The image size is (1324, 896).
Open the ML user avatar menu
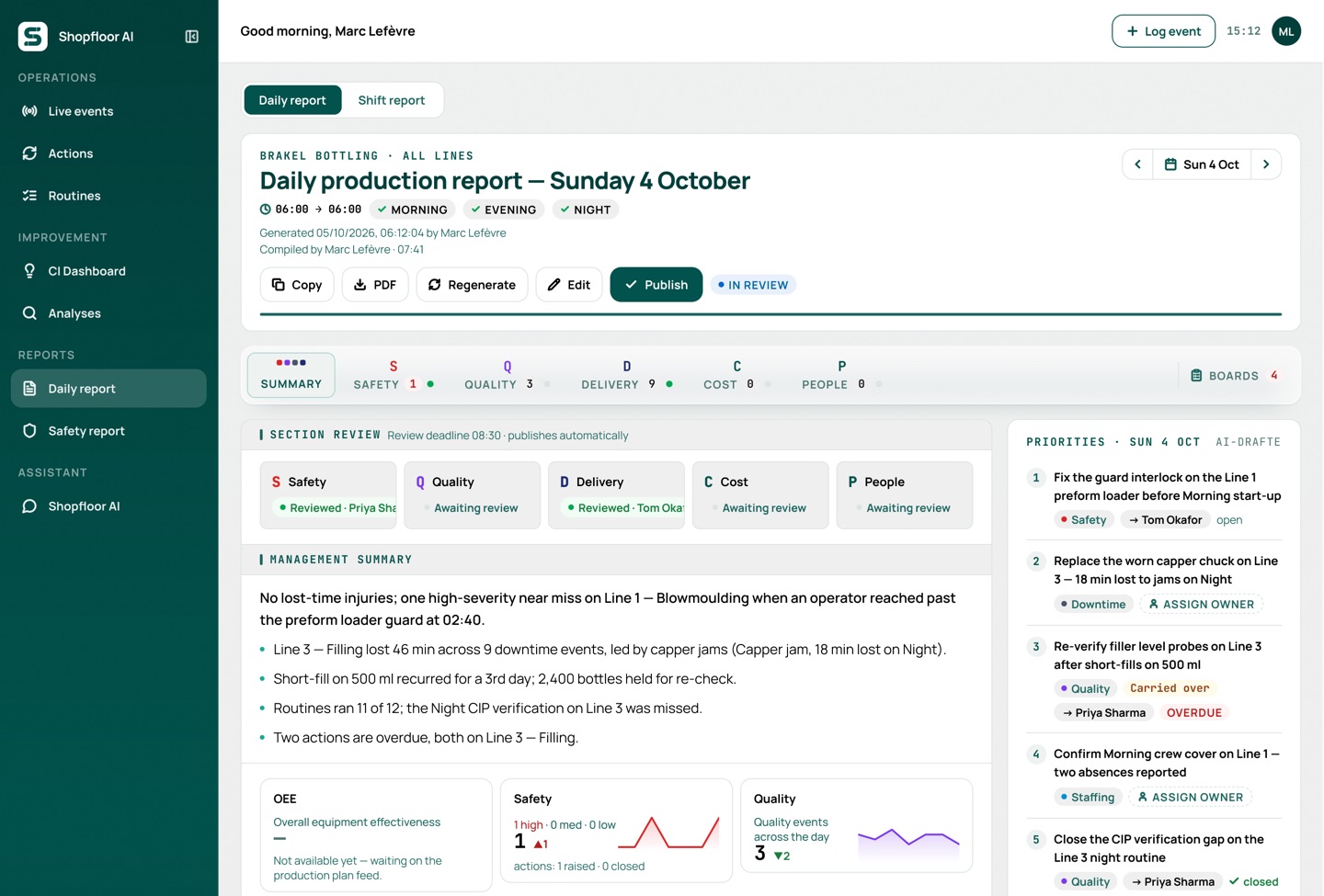coord(1286,31)
